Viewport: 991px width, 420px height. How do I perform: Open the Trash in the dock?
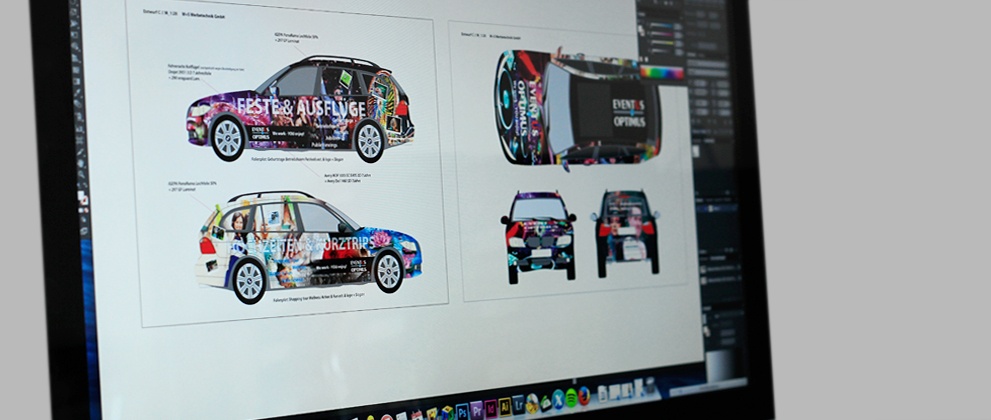point(650,385)
